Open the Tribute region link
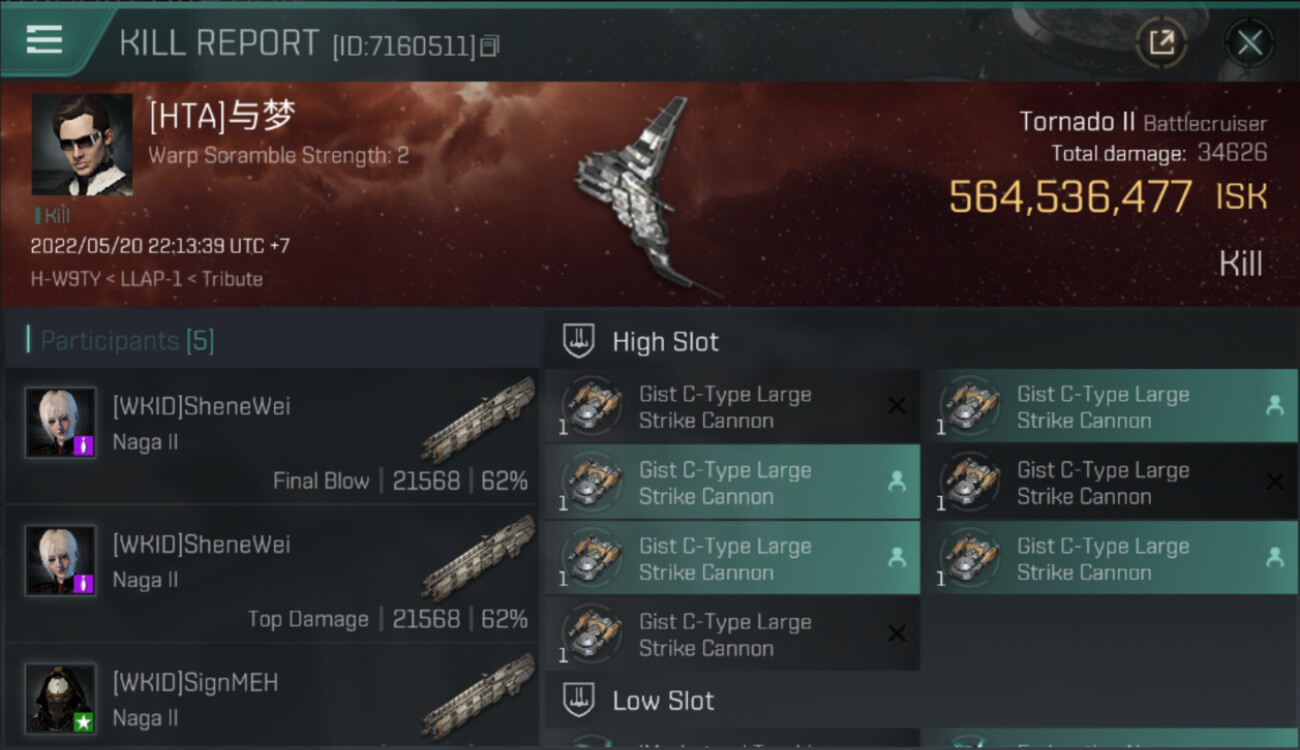This screenshot has width=1300, height=750. click(232, 279)
